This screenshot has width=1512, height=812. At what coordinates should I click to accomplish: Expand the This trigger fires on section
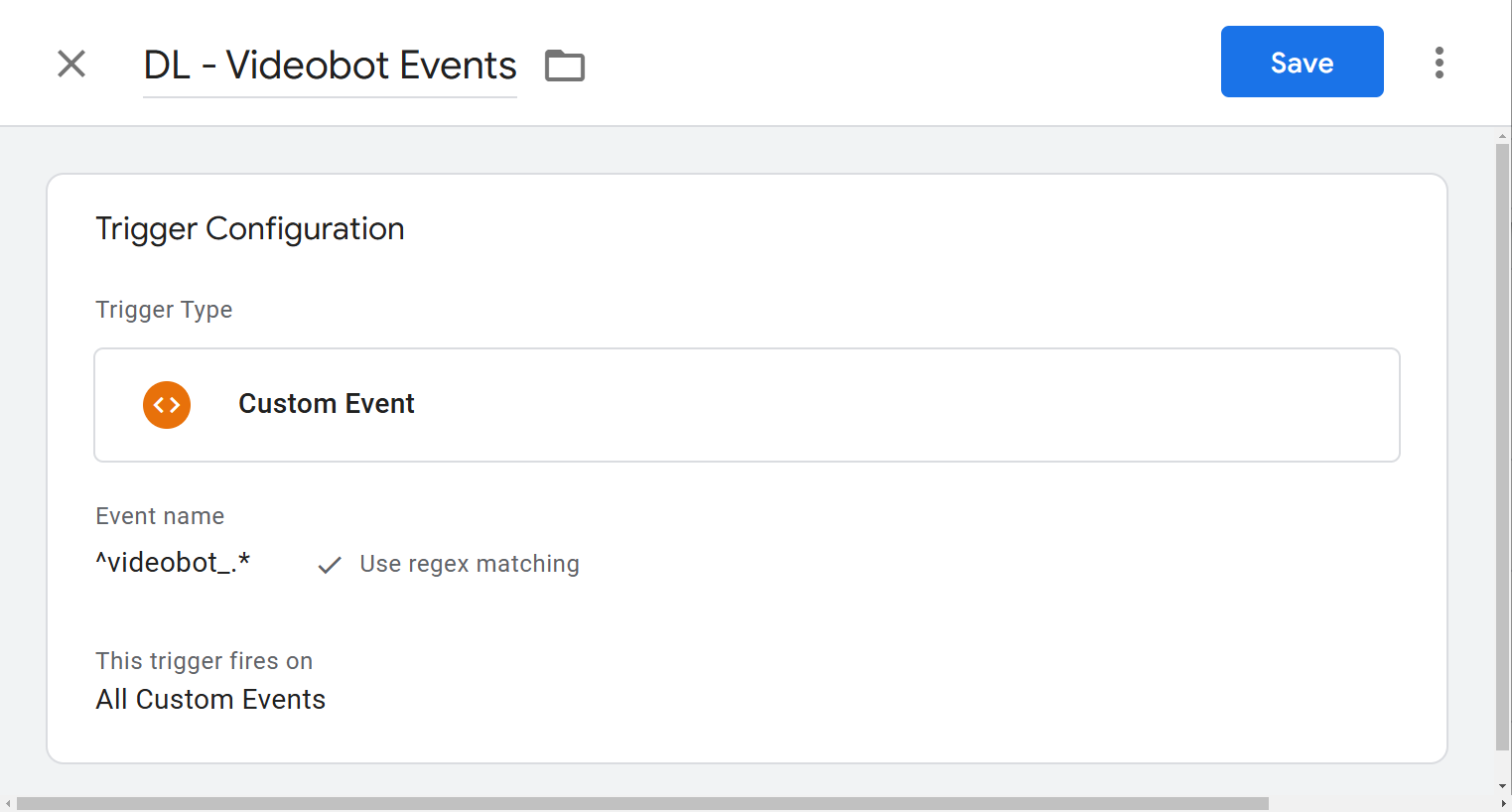coord(204,660)
